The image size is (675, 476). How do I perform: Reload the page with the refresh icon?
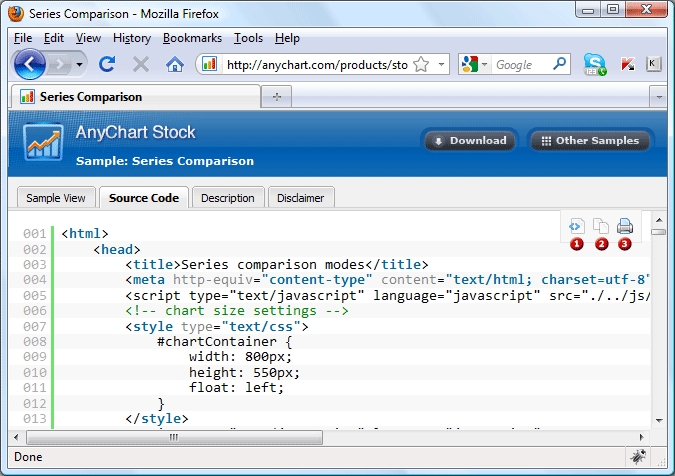[x=107, y=64]
